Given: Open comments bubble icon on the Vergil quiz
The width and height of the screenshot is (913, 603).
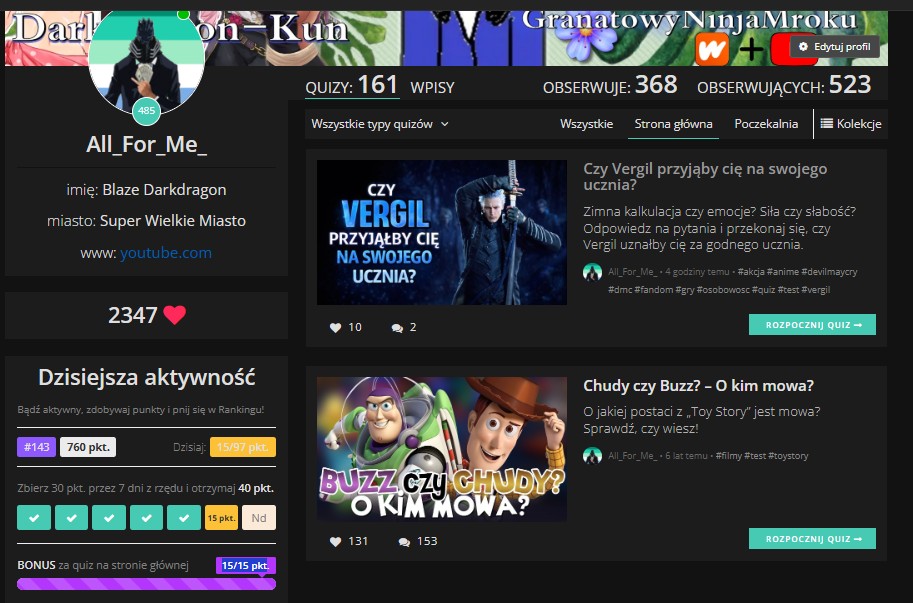Looking at the screenshot, I should (397, 327).
